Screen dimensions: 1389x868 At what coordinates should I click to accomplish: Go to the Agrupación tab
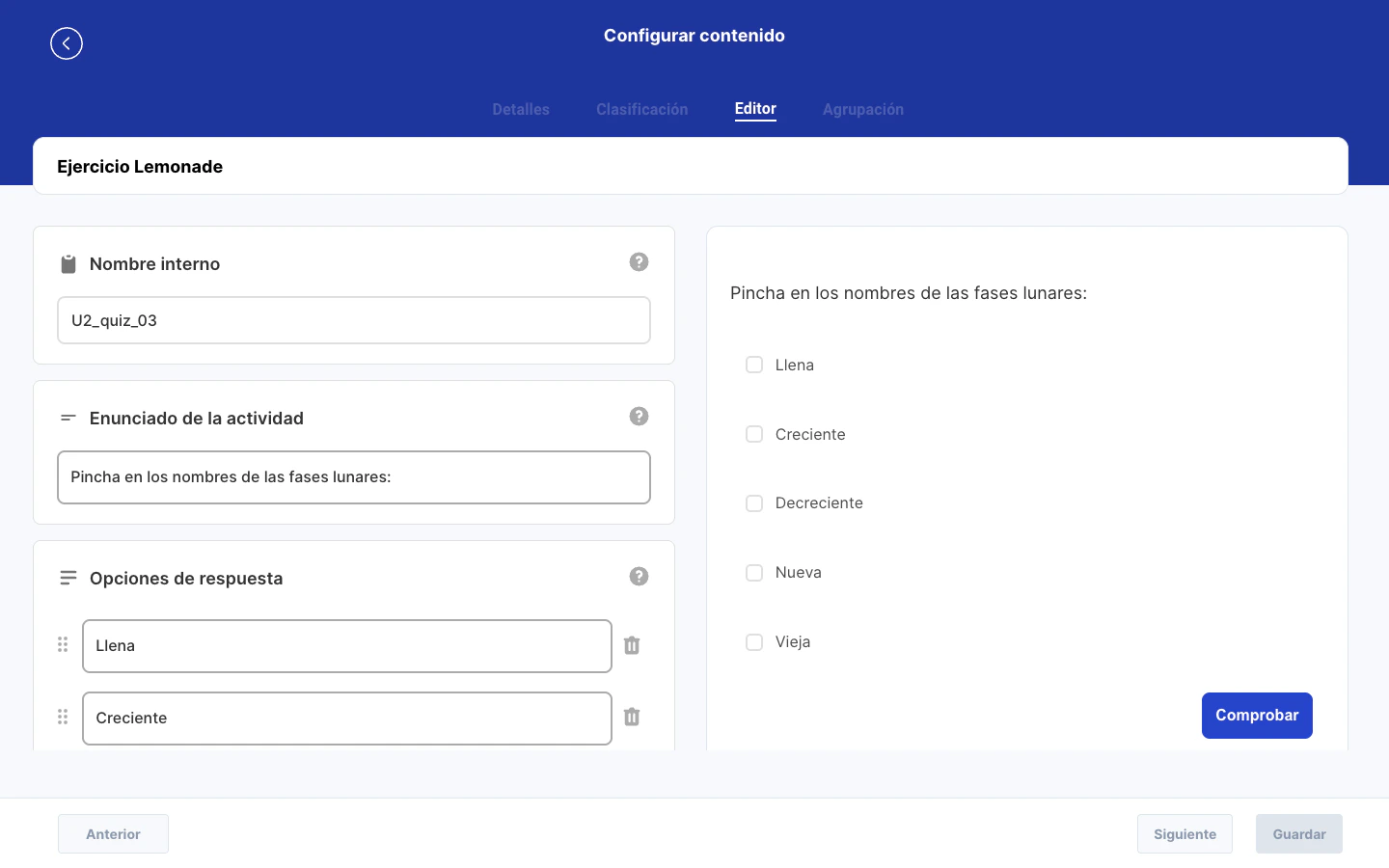tap(863, 109)
